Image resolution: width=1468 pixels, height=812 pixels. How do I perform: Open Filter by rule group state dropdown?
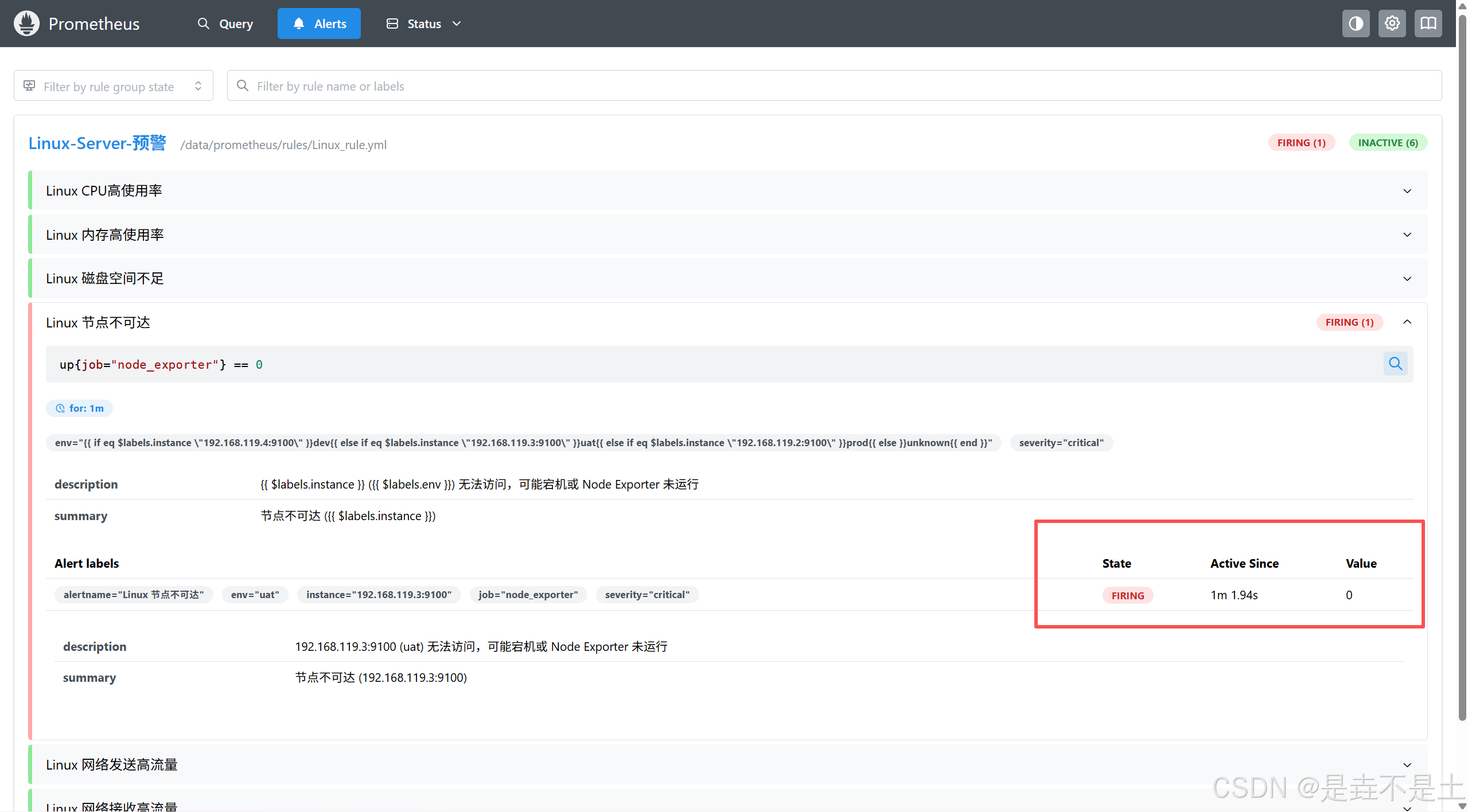[x=114, y=86]
